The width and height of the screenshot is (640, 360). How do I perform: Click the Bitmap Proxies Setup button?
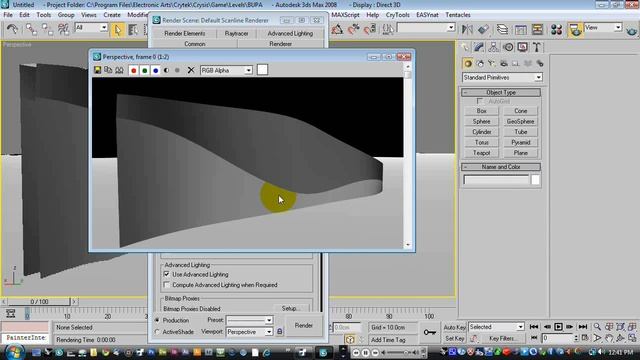click(290, 309)
